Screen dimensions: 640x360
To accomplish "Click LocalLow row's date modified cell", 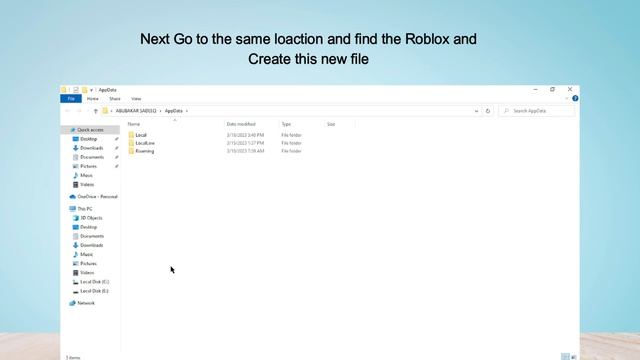I will tap(245, 143).
